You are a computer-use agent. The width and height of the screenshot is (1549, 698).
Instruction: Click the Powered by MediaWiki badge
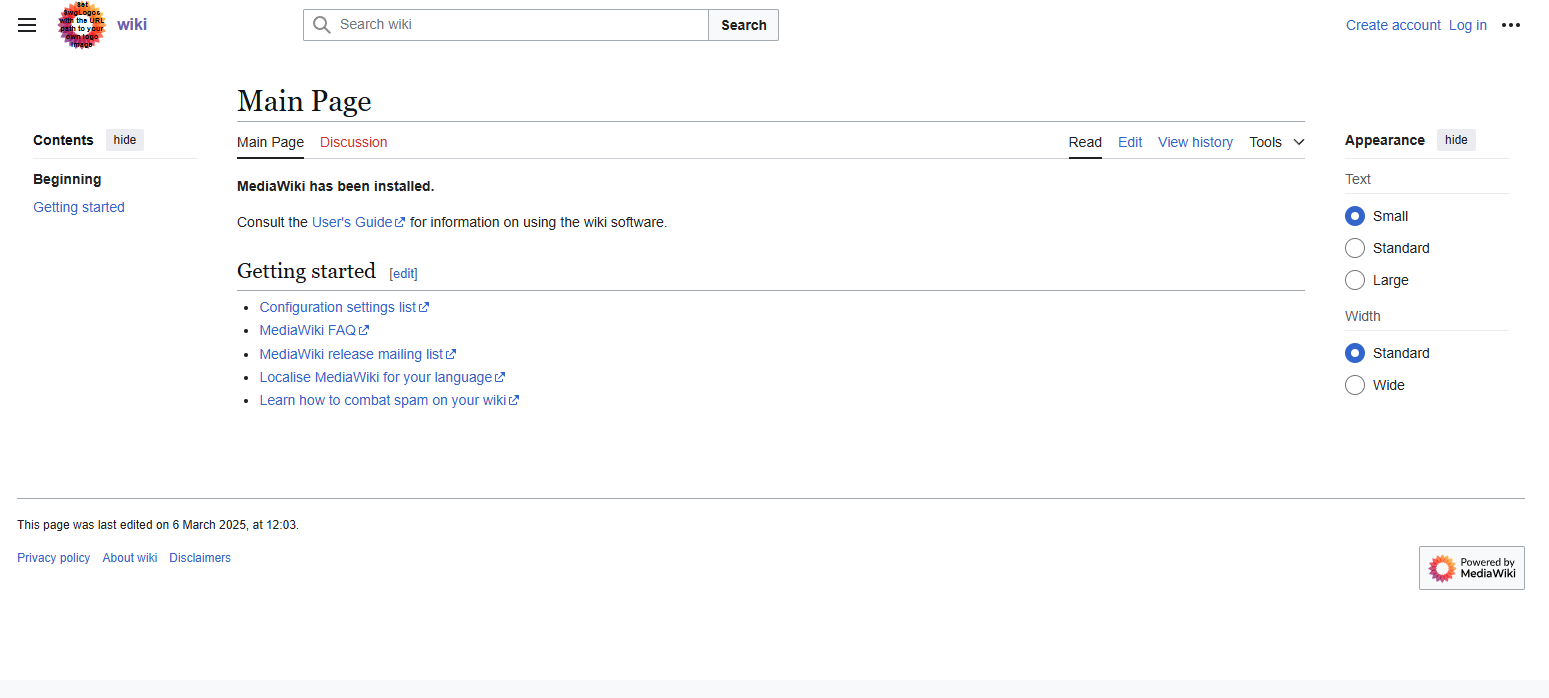[x=1472, y=568]
